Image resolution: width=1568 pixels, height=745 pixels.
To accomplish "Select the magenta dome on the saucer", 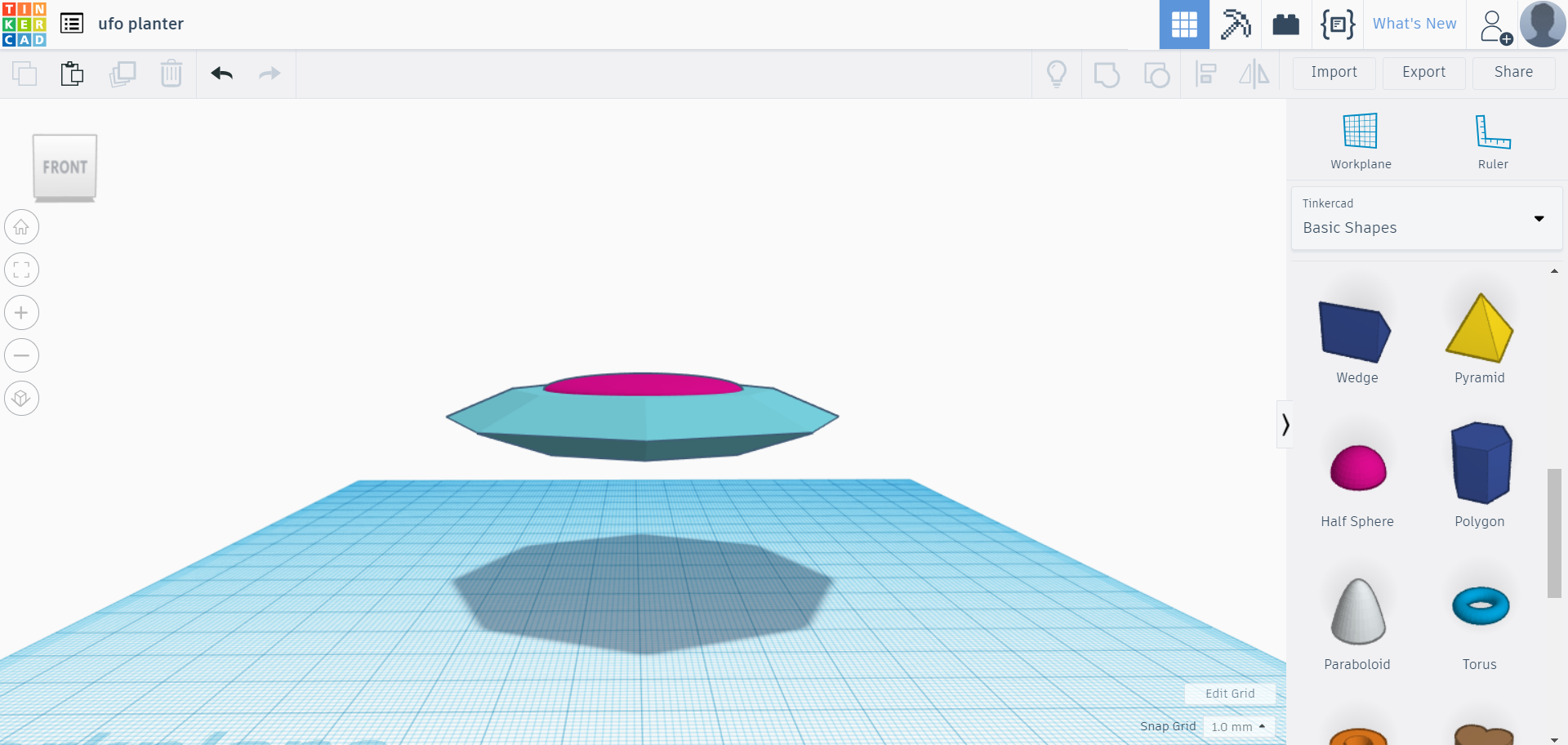I will point(644,384).
